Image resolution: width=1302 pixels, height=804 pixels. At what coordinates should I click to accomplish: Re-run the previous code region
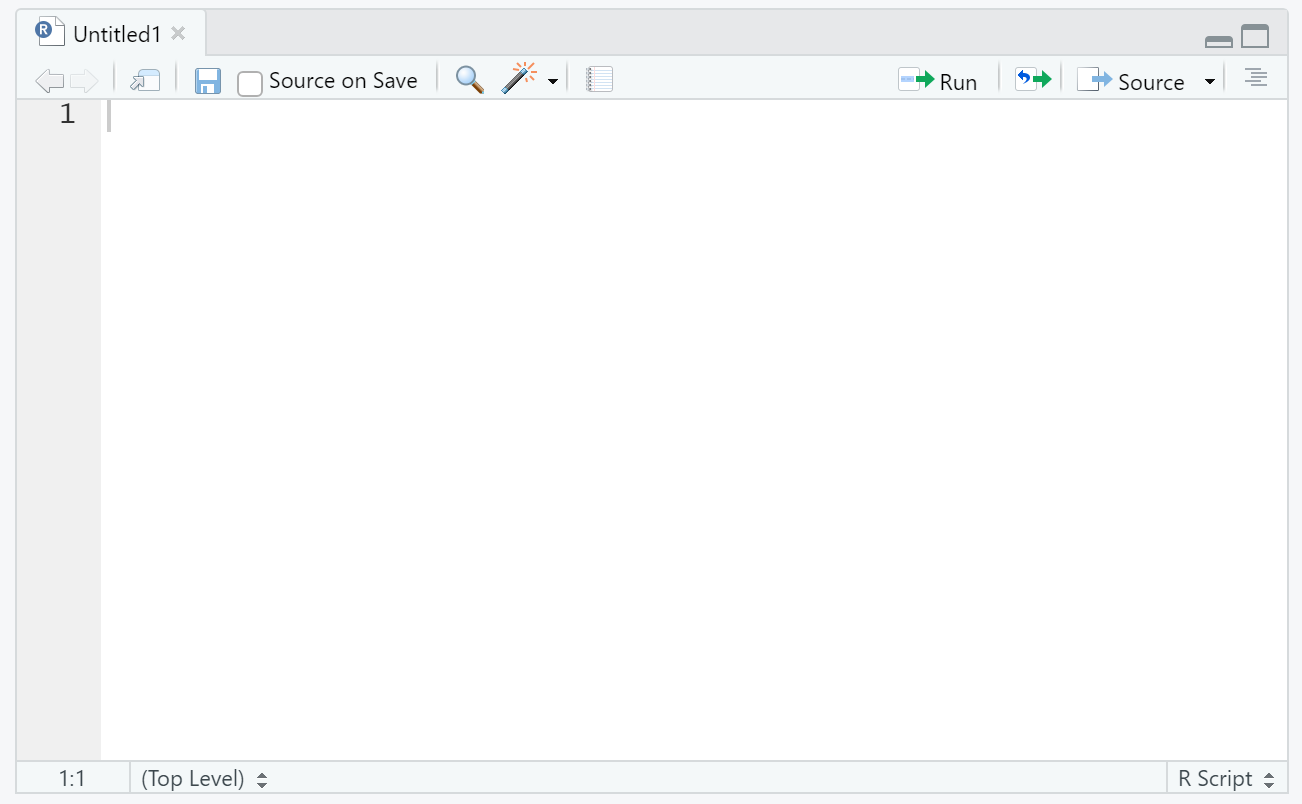pyautogui.click(x=1033, y=80)
